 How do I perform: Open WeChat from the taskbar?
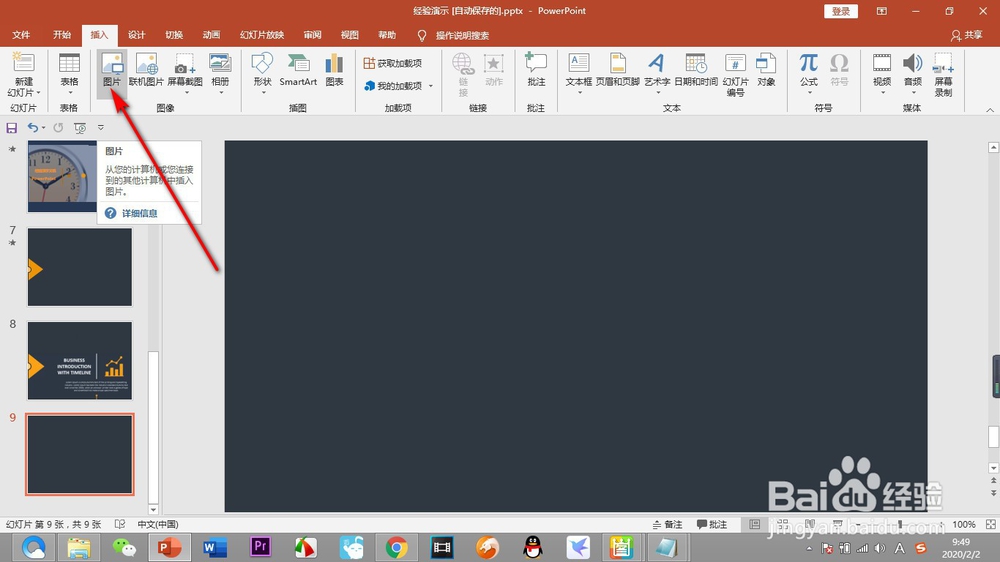[124, 547]
